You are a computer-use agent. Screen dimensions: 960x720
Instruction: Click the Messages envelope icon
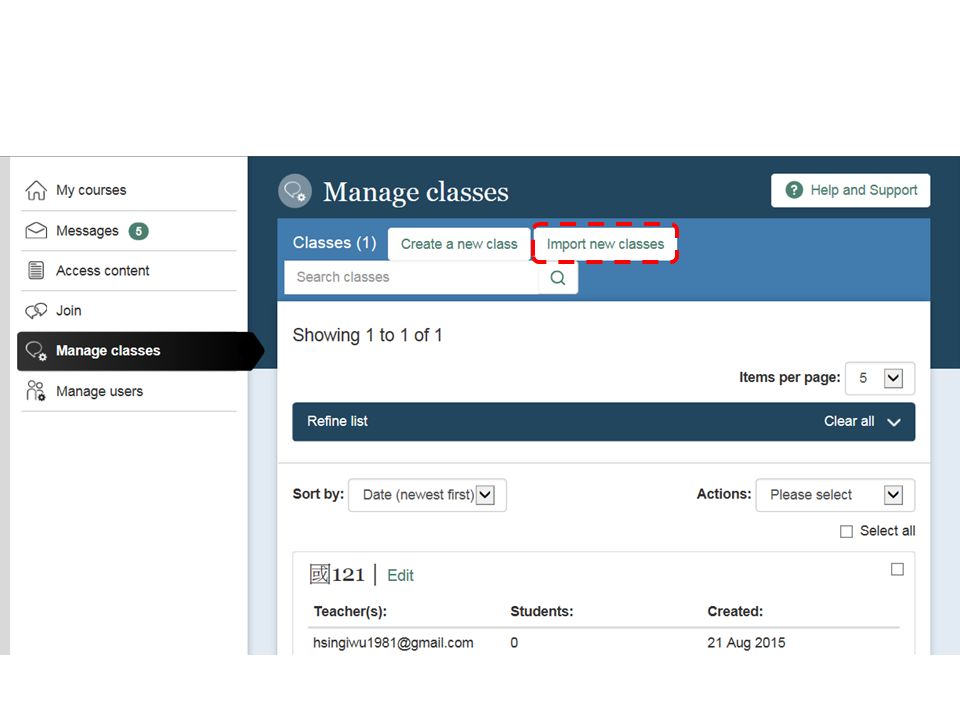tap(36, 231)
